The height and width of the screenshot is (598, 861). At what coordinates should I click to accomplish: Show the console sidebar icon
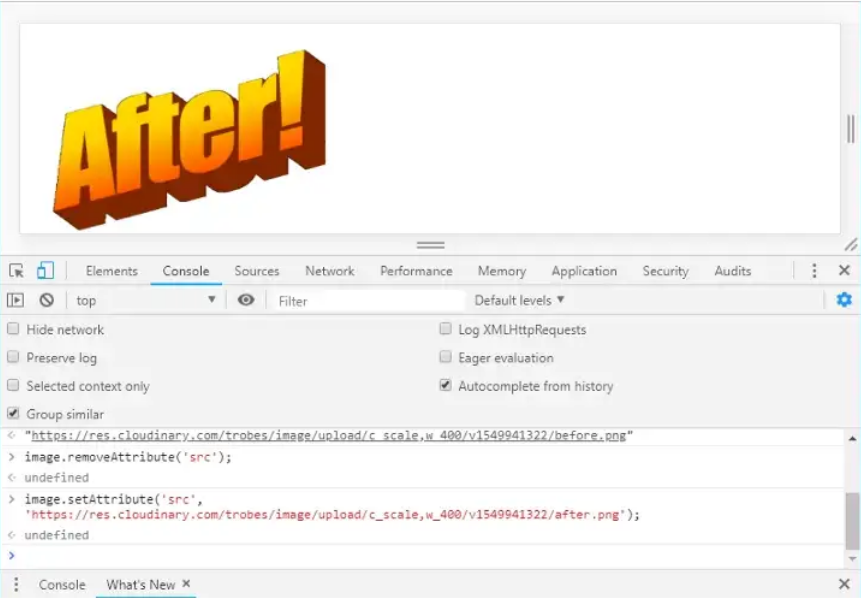pyautogui.click(x=16, y=300)
